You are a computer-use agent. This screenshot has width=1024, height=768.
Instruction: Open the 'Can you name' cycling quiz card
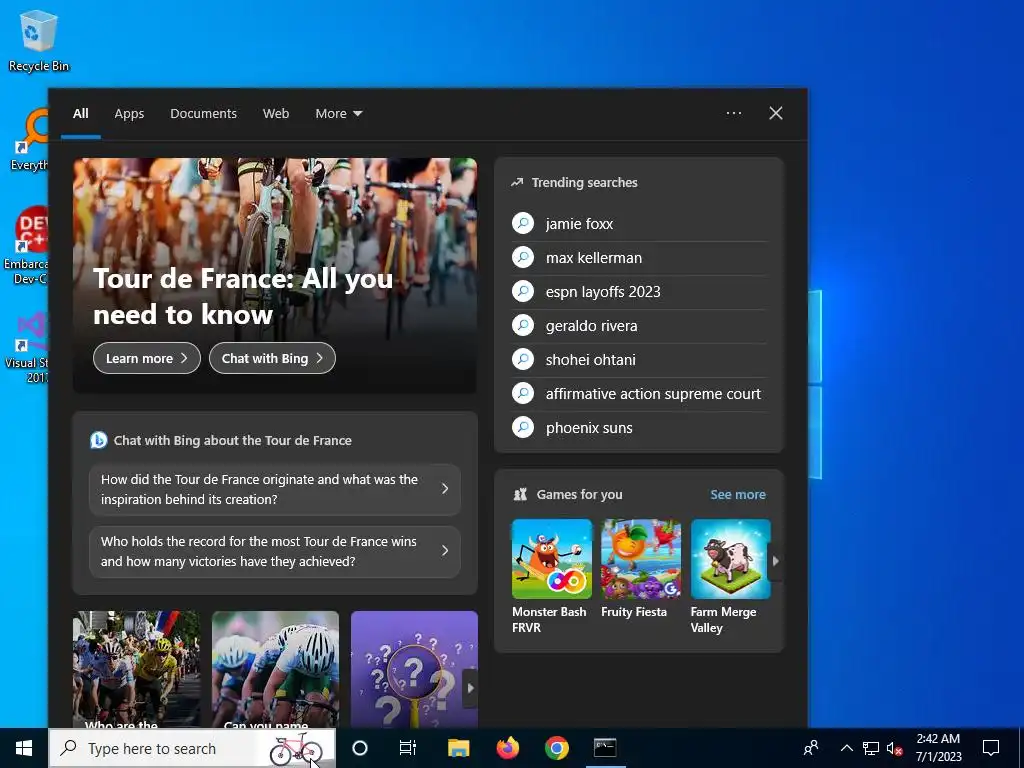point(276,669)
